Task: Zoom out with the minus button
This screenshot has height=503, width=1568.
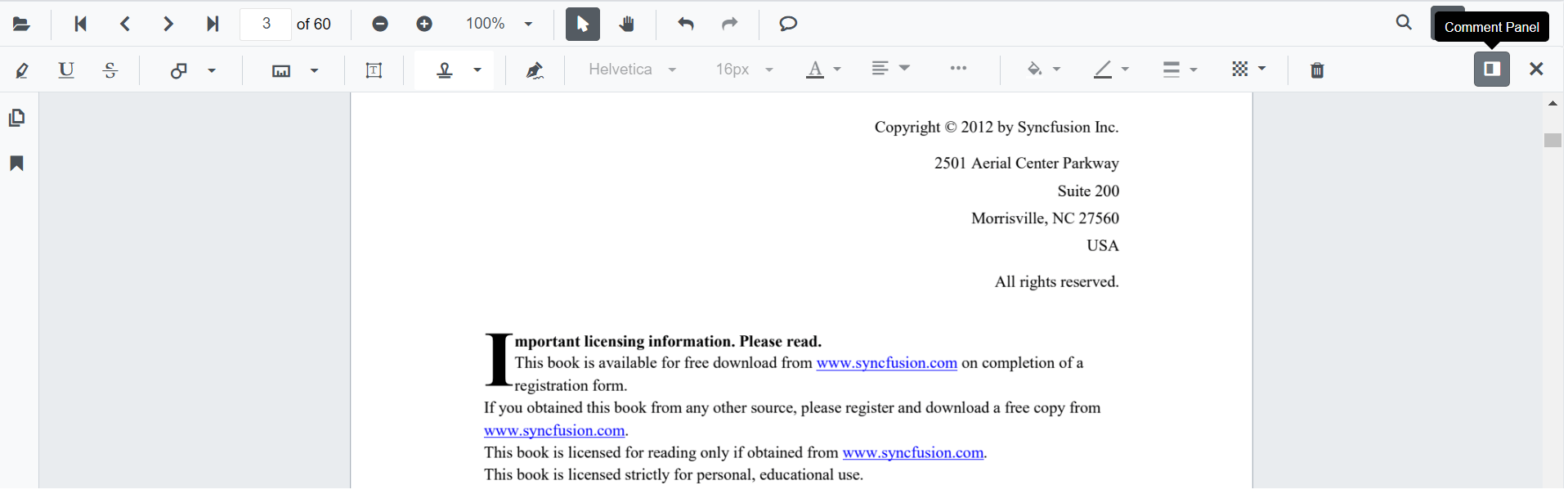Action: pos(380,24)
